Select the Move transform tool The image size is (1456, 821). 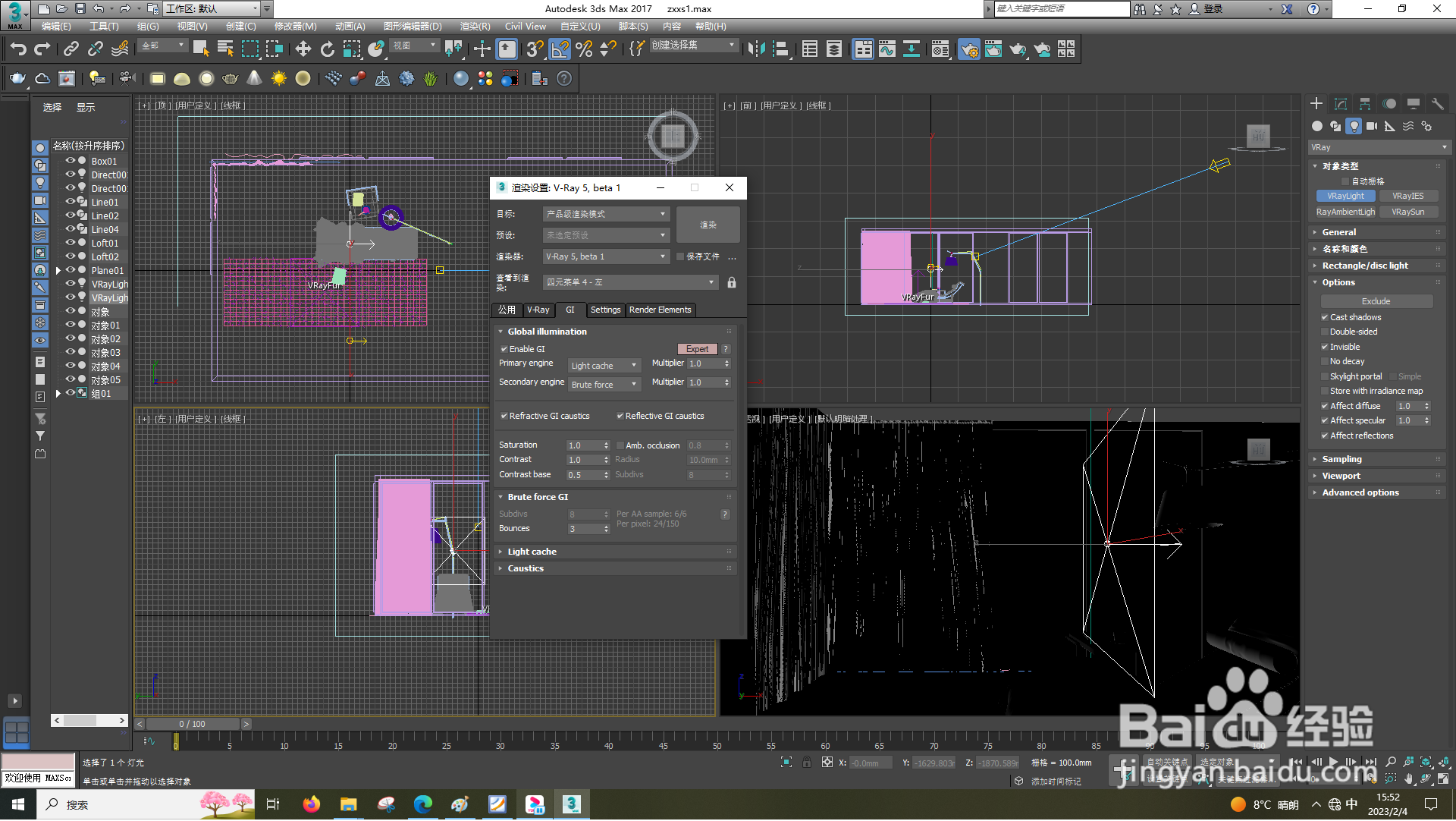pyautogui.click(x=303, y=49)
